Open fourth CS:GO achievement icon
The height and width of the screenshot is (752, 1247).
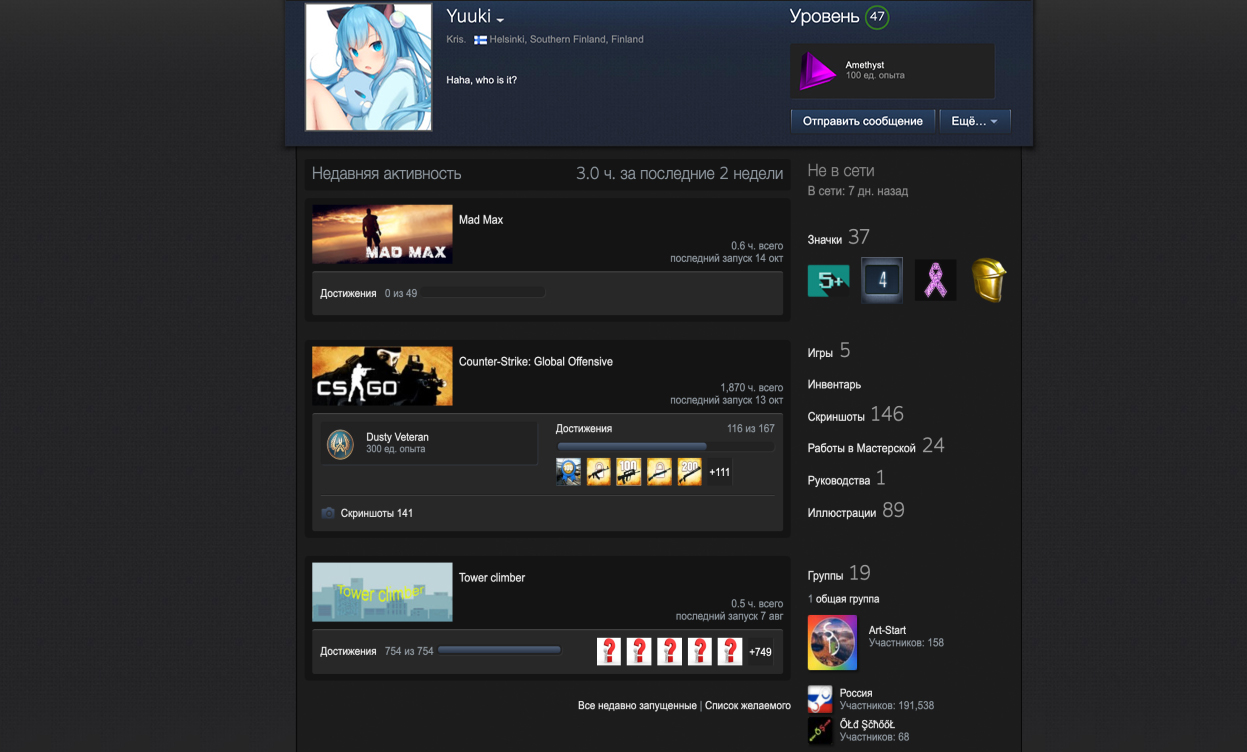[x=659, y=472]
